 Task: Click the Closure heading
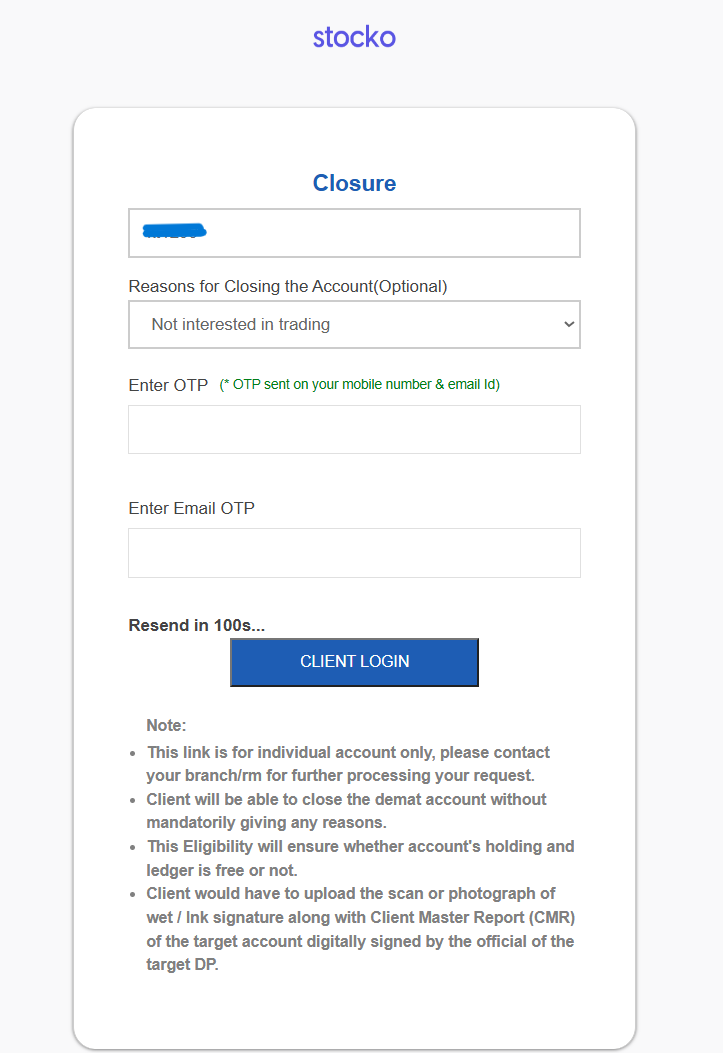tap(354, 183)
